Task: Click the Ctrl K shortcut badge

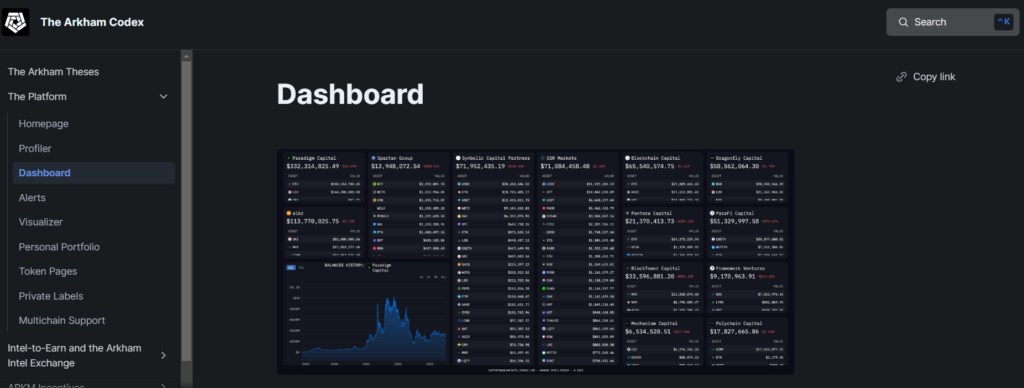Action: pyautogui.click(x=1004, y=22)
